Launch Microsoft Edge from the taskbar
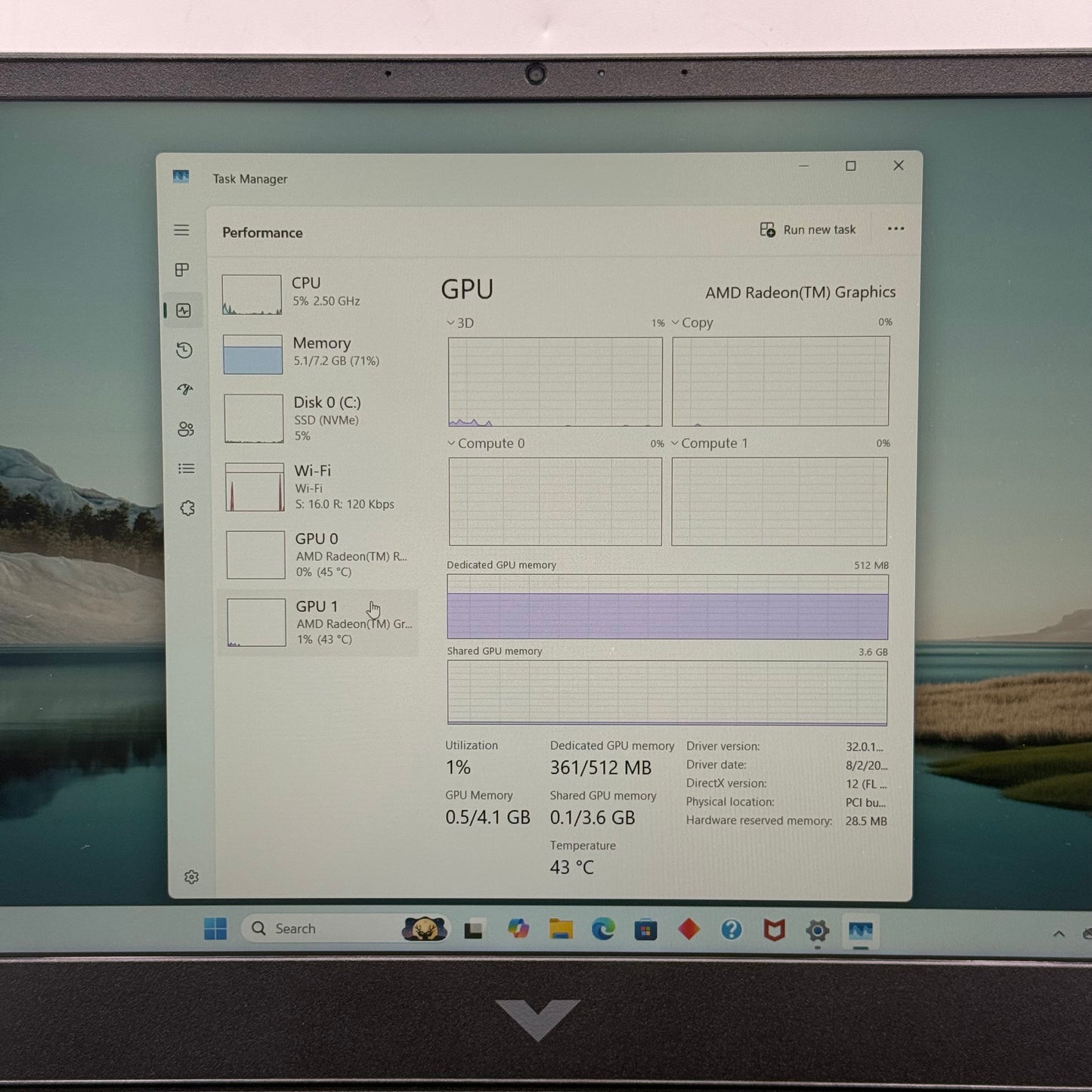 pos(603,929)
